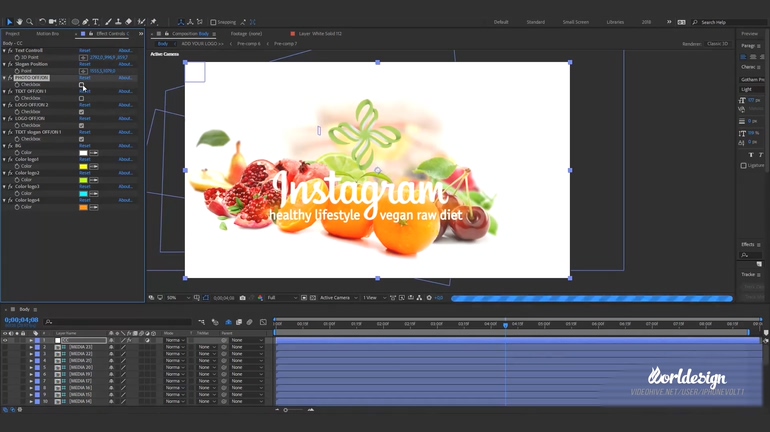Toggle the PHOTO OFF/ON checkbox
This screenshot has width=770, height=432.
[x=82, y=85]
